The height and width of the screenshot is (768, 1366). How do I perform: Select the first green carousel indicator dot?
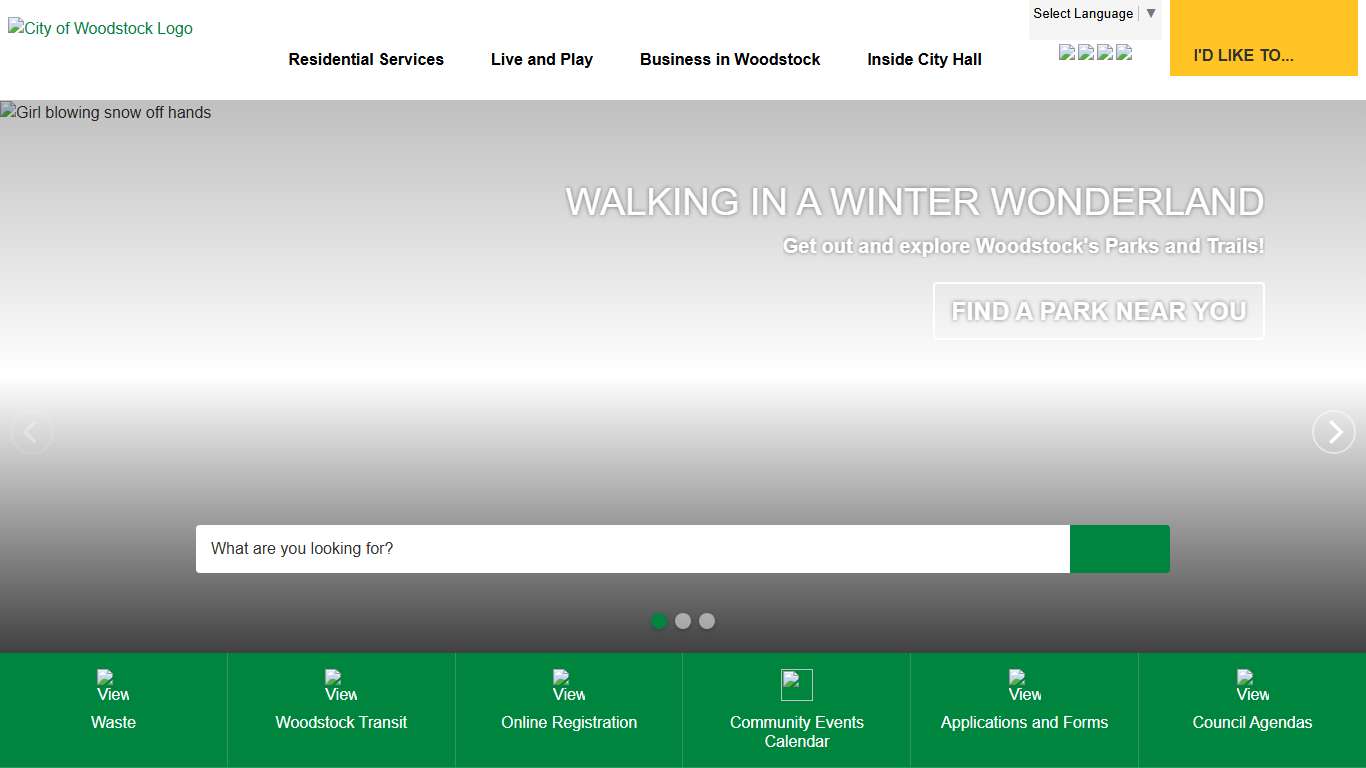click(659, 621)
